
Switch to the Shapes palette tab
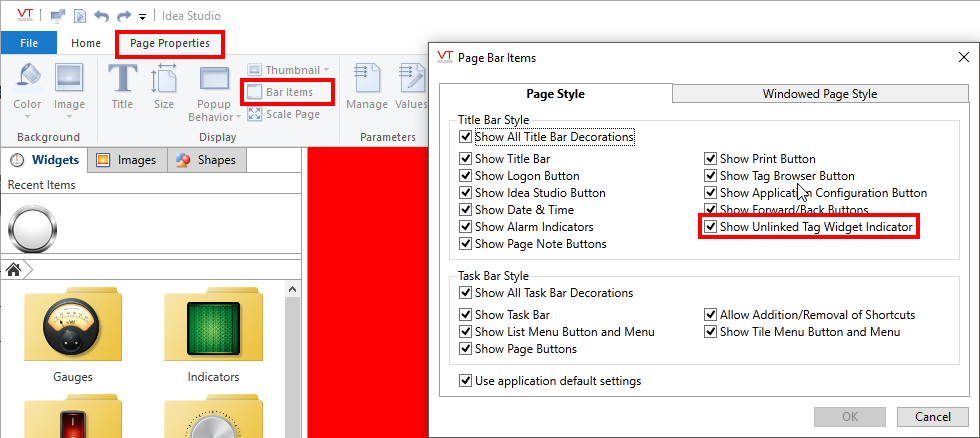coord(206,160)
